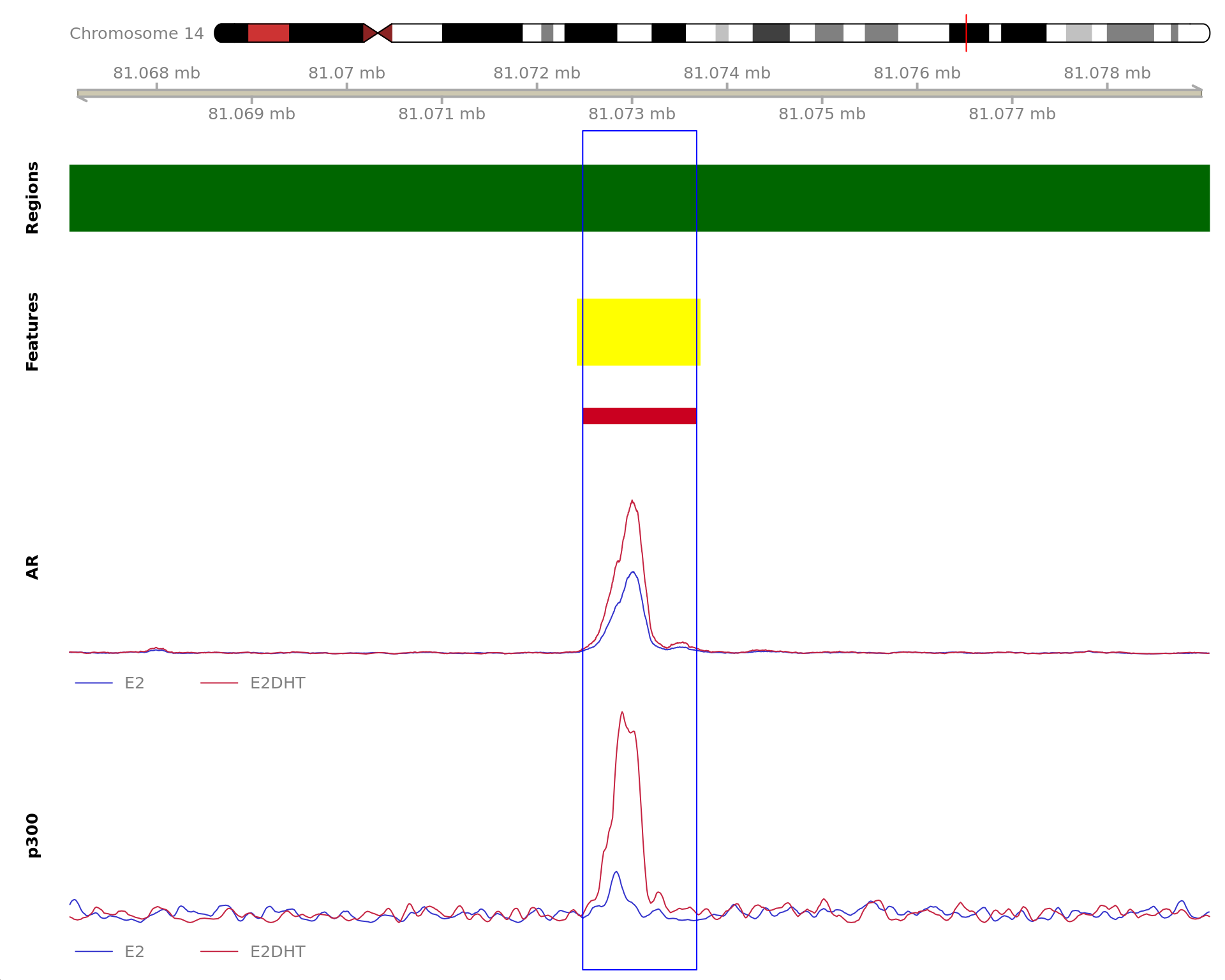Image resolution: width=1225 pixels, height=980 pixels.
Task: Click the right arrow end of the genome axis
Action: click(1198, 91)
